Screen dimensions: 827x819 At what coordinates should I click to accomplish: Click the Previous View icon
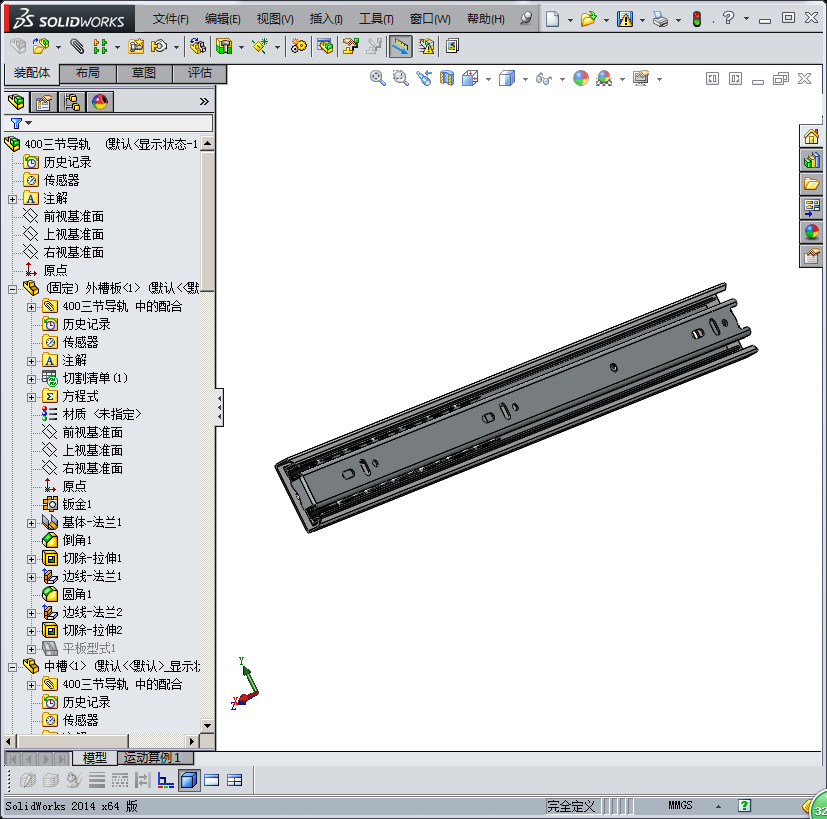(x=424, y=79)
